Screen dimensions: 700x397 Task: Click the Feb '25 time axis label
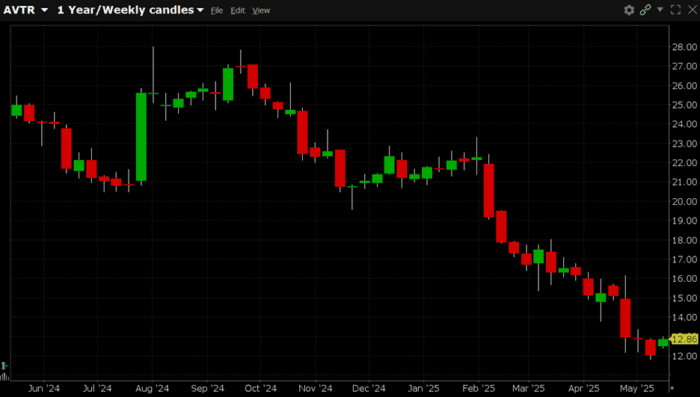click(479, 388)
